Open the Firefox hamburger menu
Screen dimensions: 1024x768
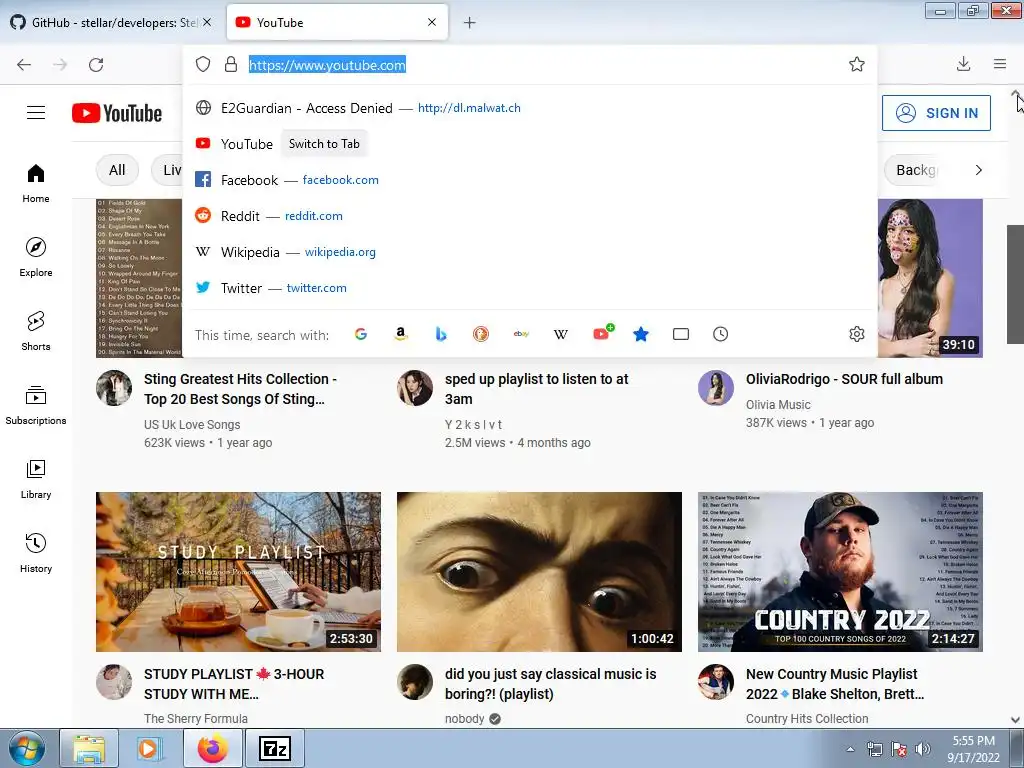click(1000, 64)
